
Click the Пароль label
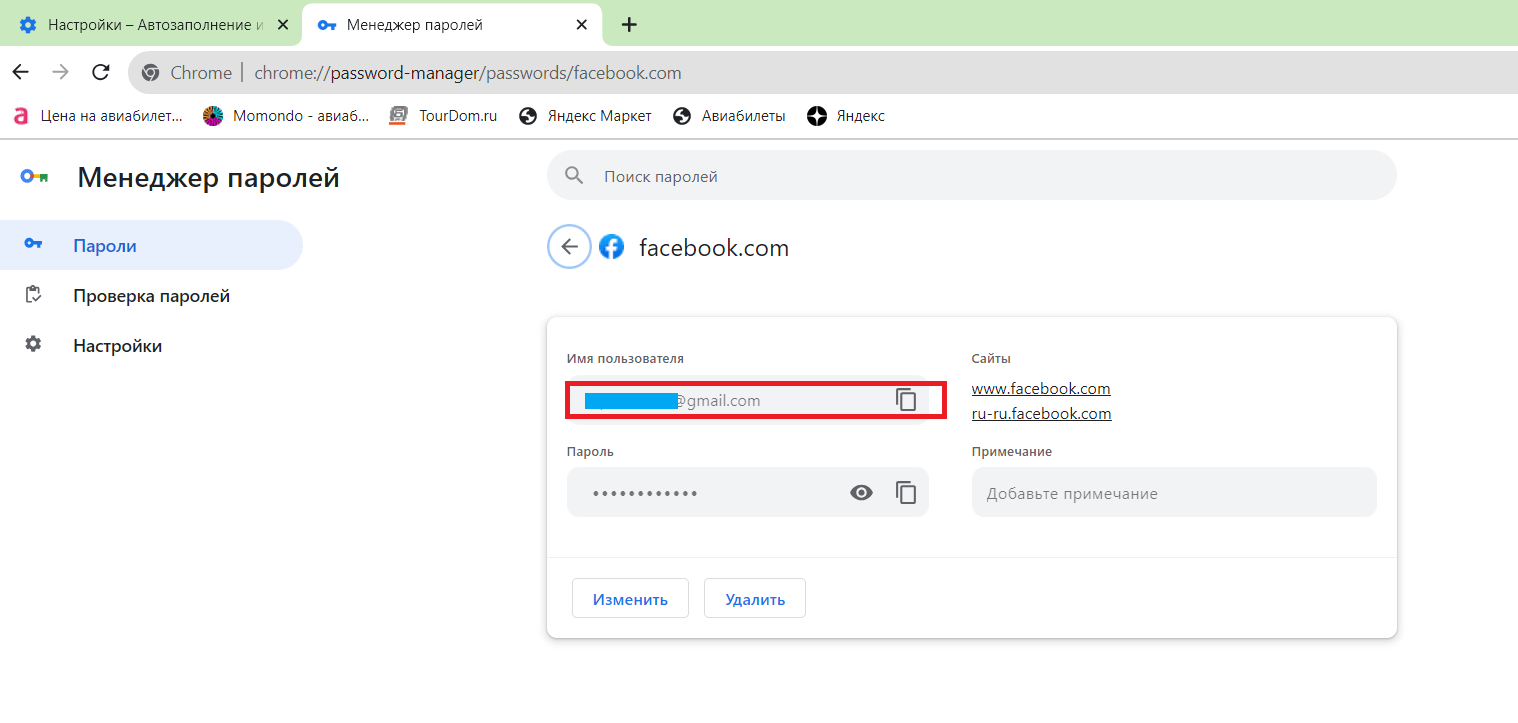click(590, 451)
